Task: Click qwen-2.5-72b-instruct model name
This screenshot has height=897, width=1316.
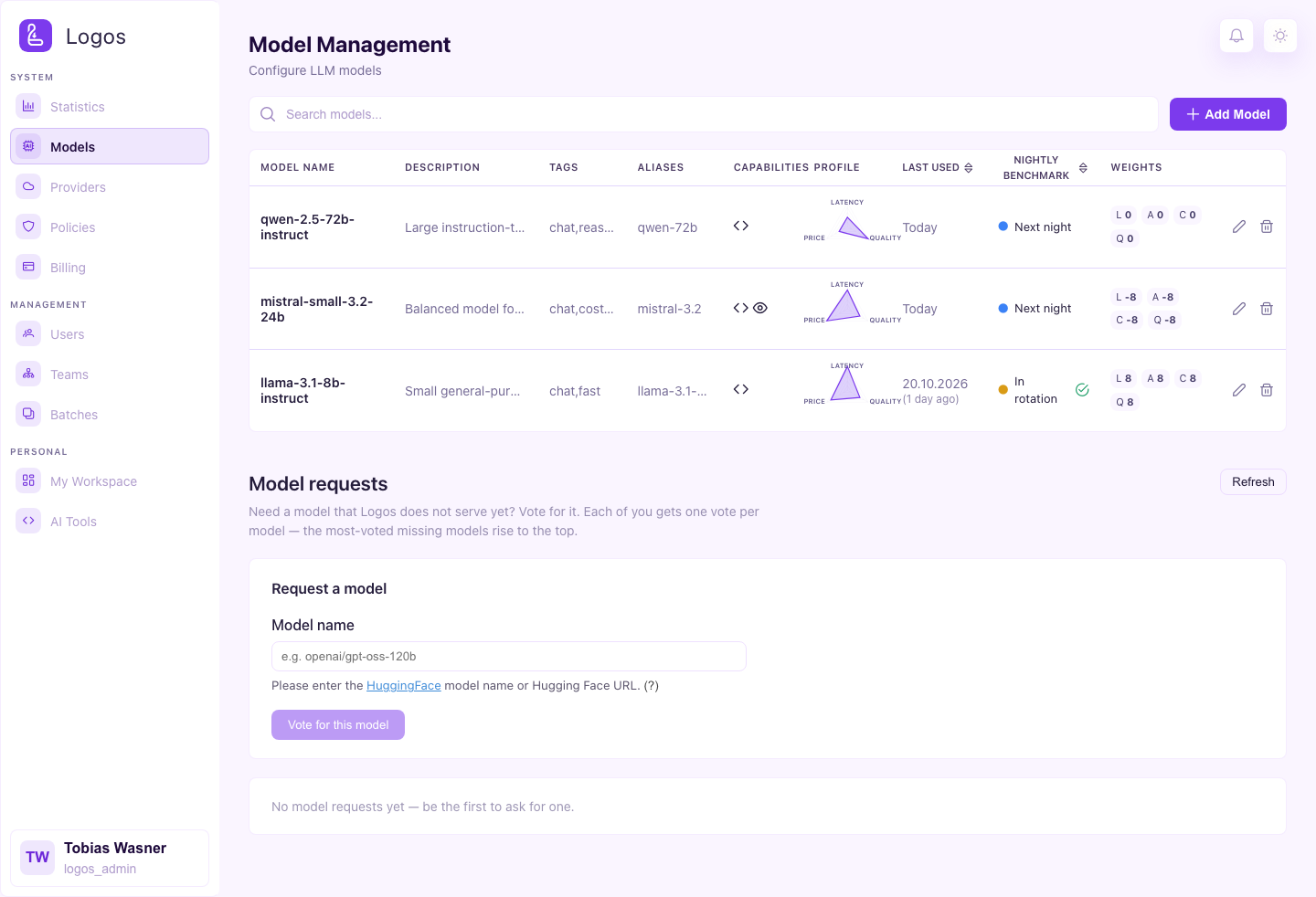Action: pyautogui.click(x=307, y=227)
